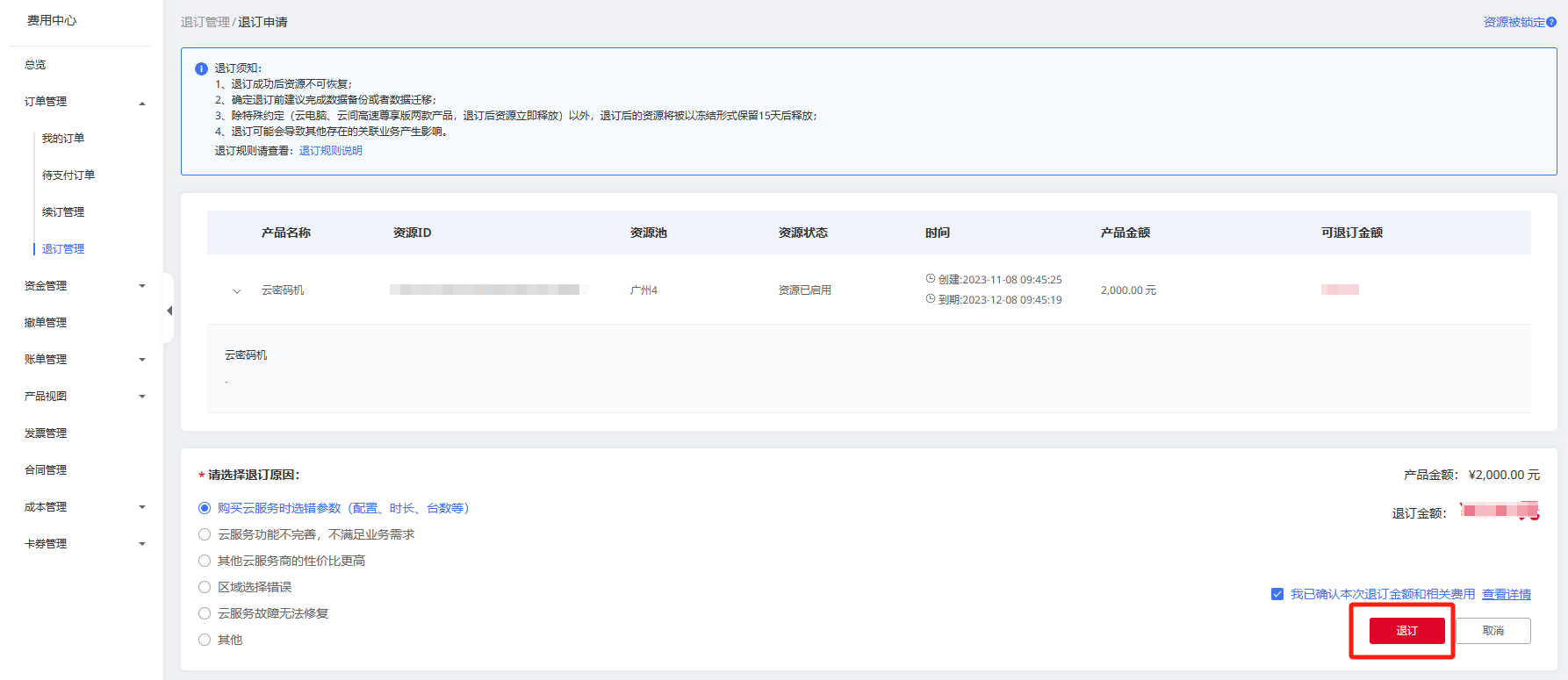Image resolution: width=1568 pixels, height=680 pixels.
Task: Collapse the sidebar using the arrow handle
Action: tap(169, 311)
